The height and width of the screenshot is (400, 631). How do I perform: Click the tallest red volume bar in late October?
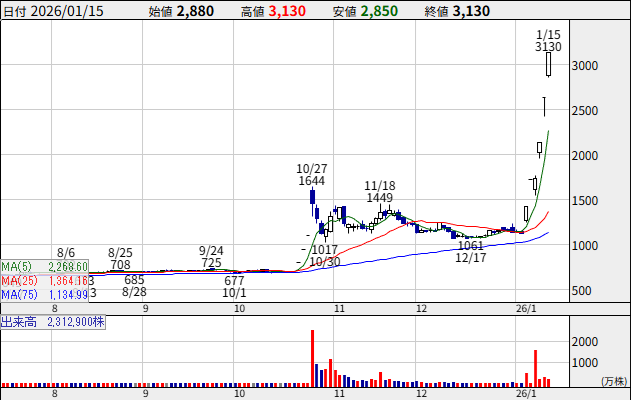(x=312, y=359)
